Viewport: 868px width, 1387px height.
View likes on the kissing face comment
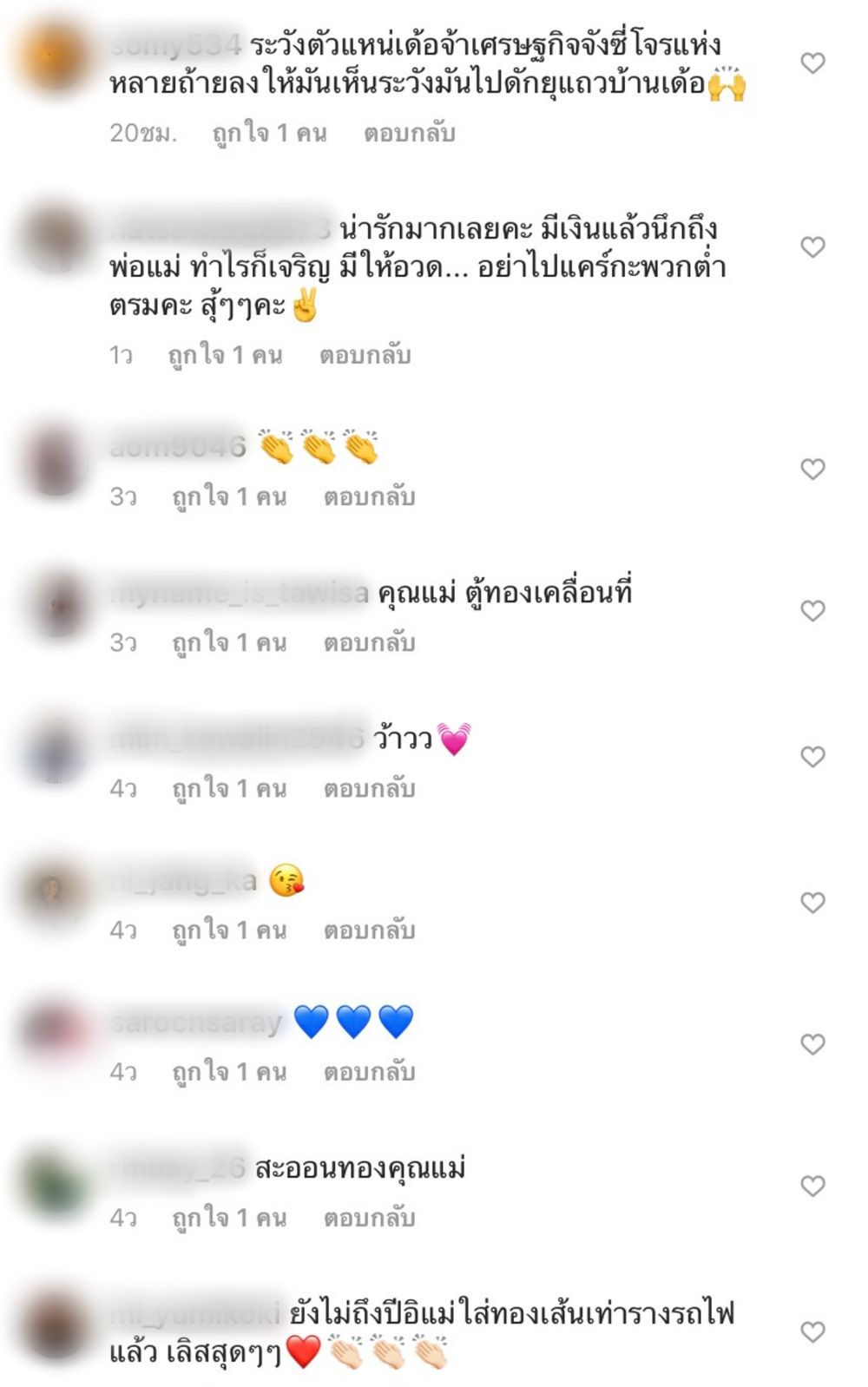[x=229, y=930]
